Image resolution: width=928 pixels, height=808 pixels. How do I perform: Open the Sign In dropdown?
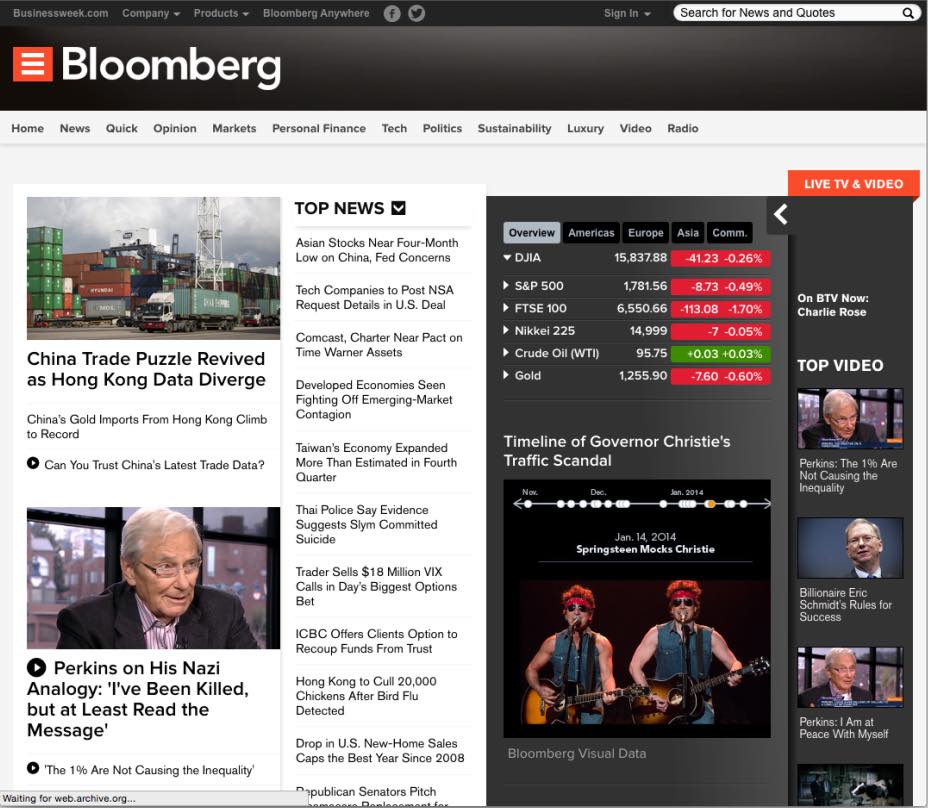tap(627, 13)
